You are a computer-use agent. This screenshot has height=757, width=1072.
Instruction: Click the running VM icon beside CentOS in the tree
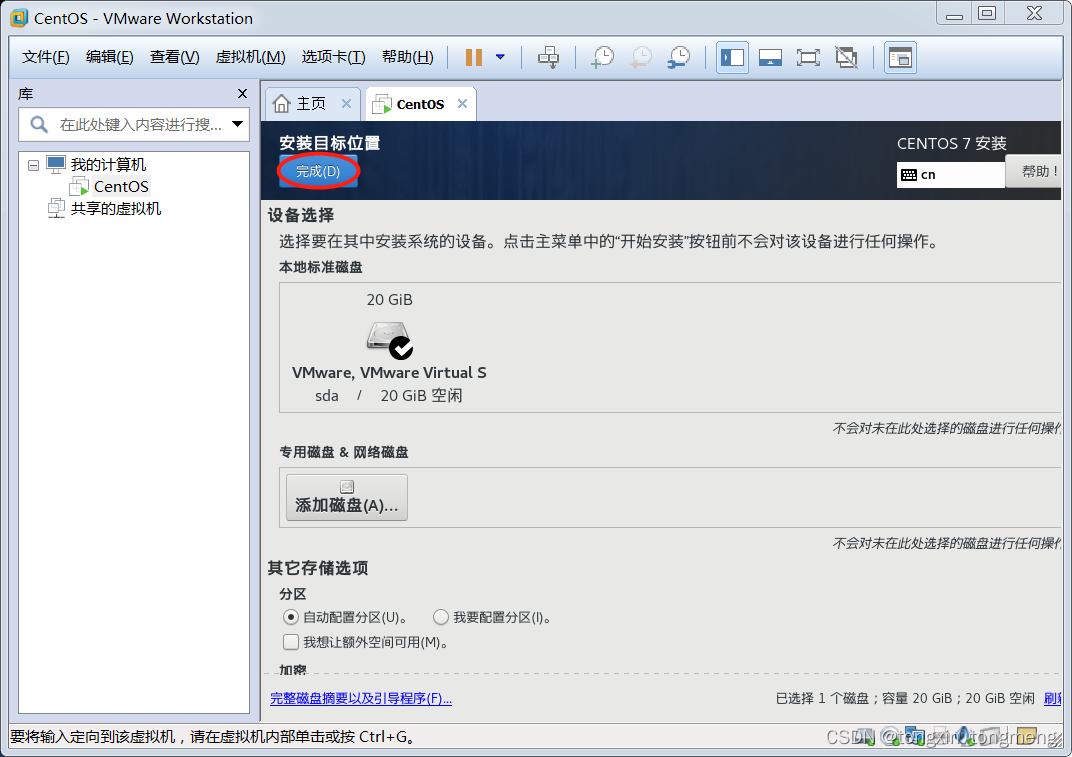point(79,187)
